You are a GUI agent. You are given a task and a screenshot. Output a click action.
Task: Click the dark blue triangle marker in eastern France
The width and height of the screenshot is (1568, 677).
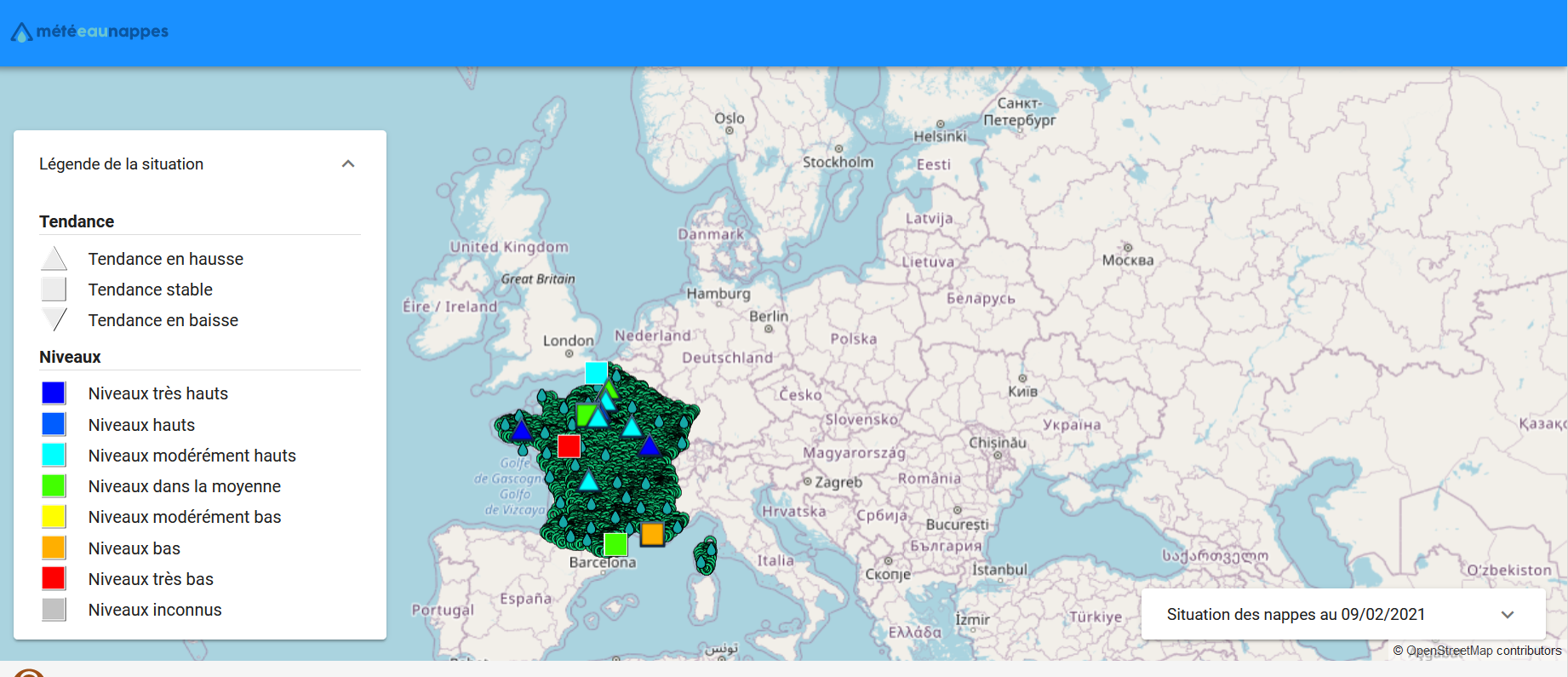[650, 446]
